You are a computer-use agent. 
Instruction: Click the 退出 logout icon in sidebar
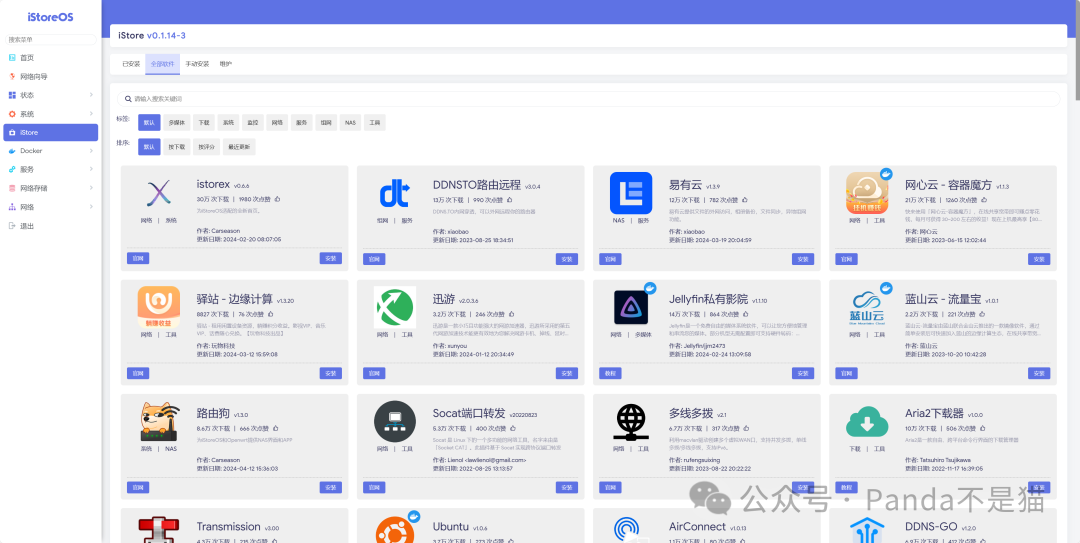click(12, 225)
